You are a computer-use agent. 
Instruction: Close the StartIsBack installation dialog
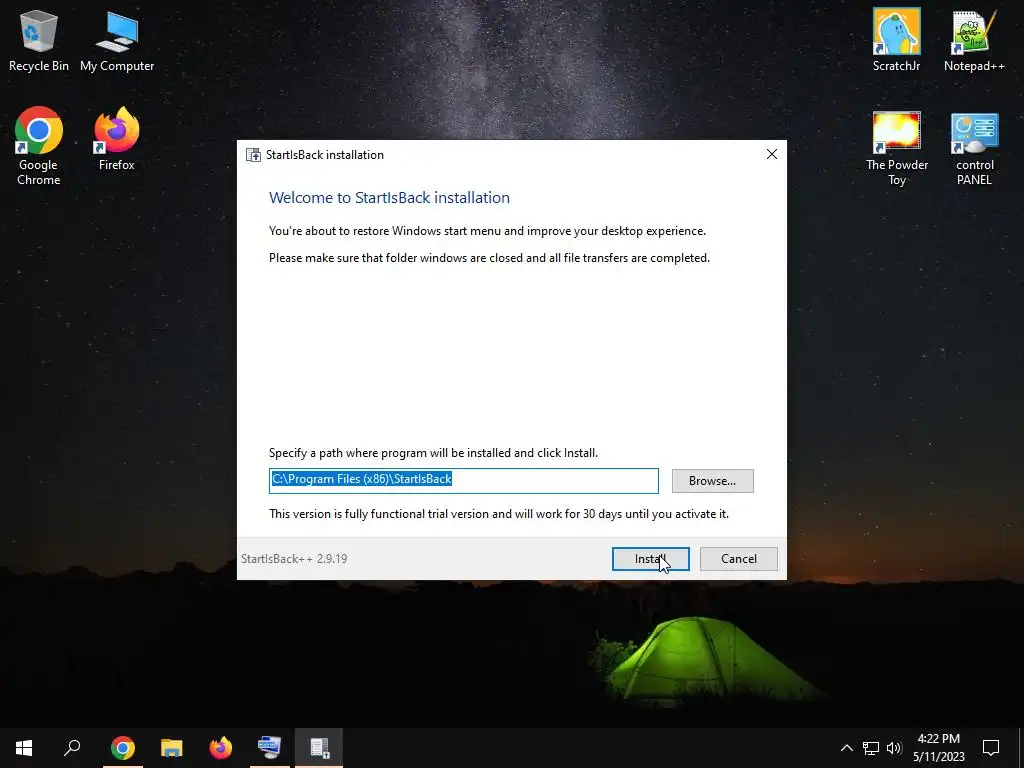(772, 154)
